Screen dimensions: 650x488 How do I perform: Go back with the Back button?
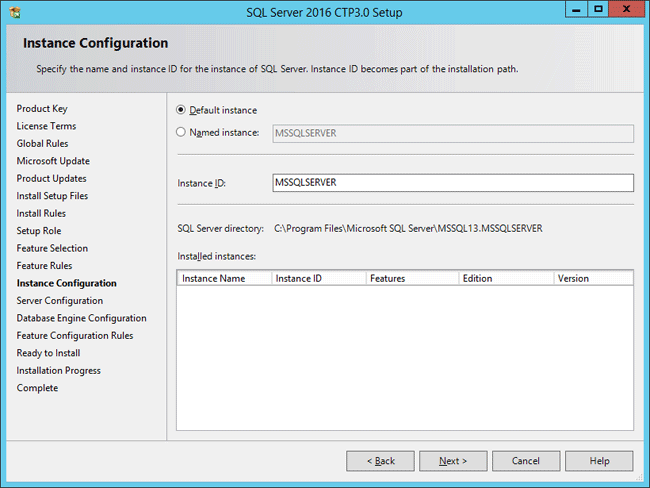380,461
